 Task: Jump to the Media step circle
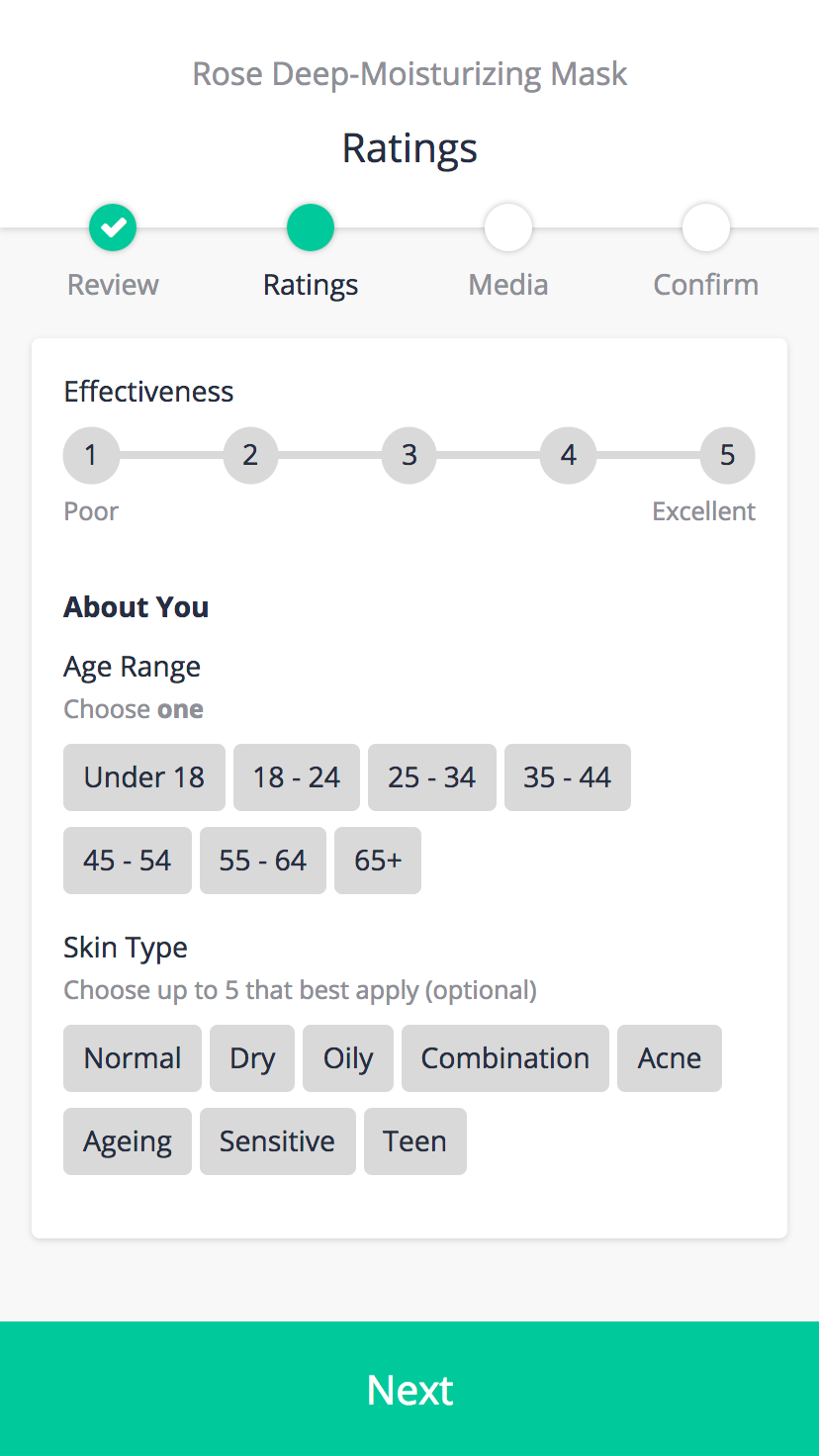[508, 227]
